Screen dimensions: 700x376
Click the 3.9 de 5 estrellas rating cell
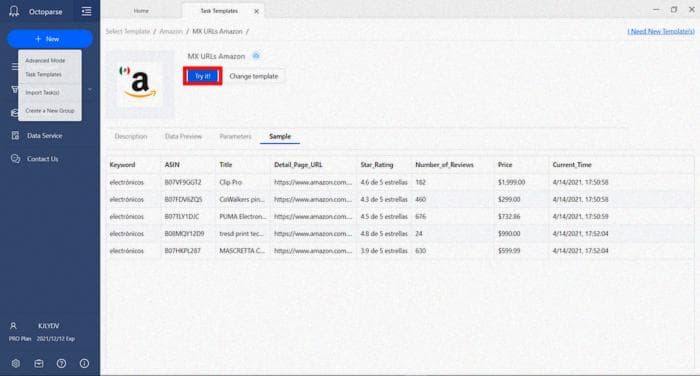click(384, 251)
